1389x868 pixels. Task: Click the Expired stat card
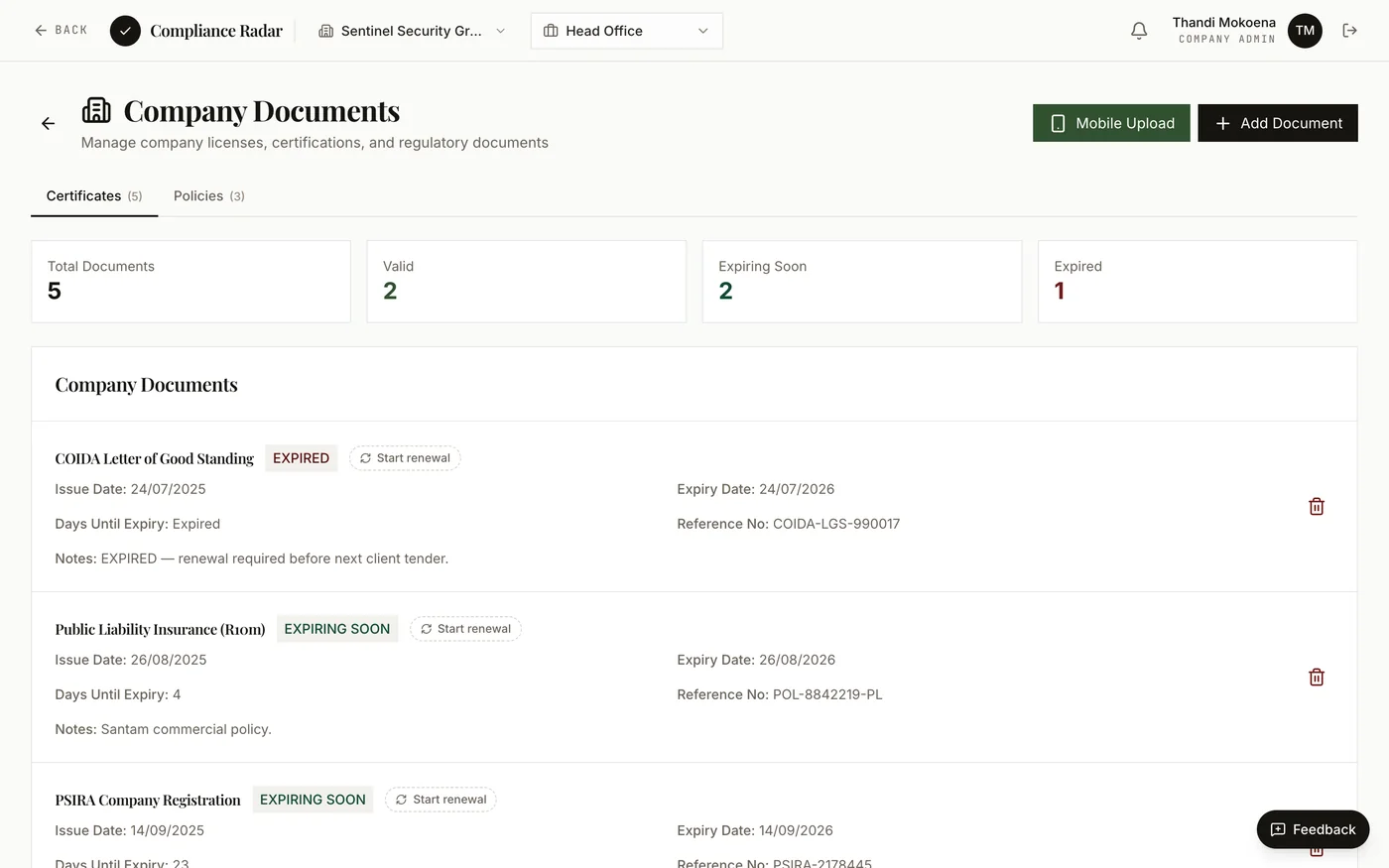point(1198,282)
